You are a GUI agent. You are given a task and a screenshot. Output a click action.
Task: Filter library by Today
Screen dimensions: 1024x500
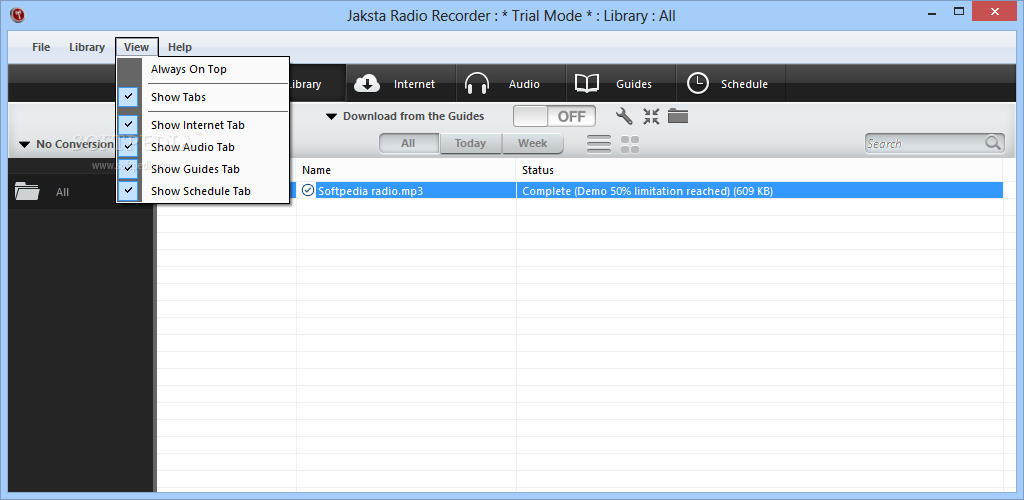470,144
